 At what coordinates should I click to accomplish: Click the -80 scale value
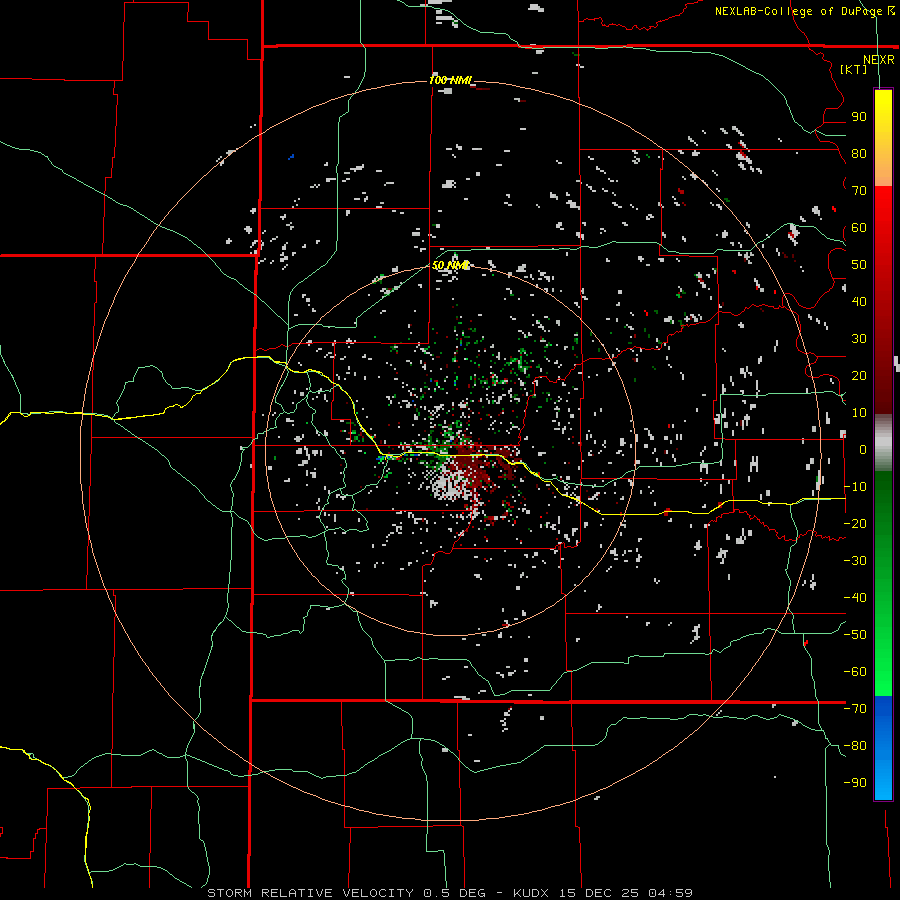(855, 746)
